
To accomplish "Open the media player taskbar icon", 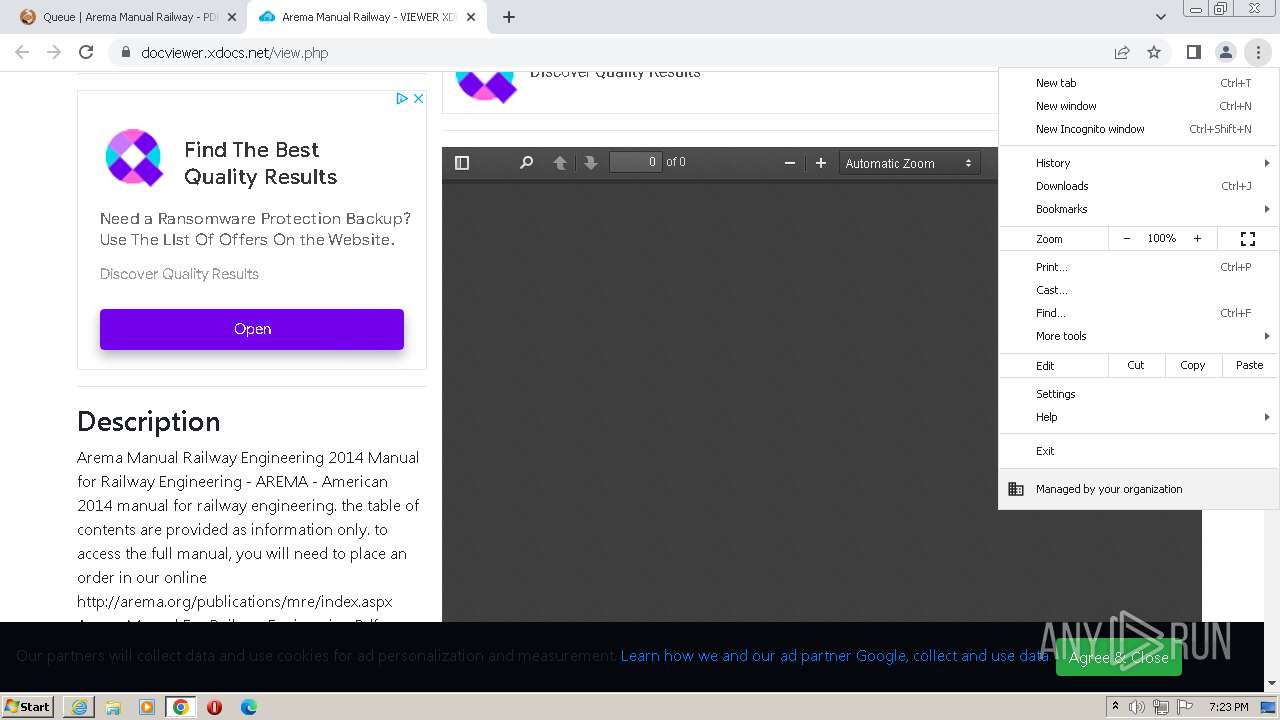I will (x=147, y=707).
